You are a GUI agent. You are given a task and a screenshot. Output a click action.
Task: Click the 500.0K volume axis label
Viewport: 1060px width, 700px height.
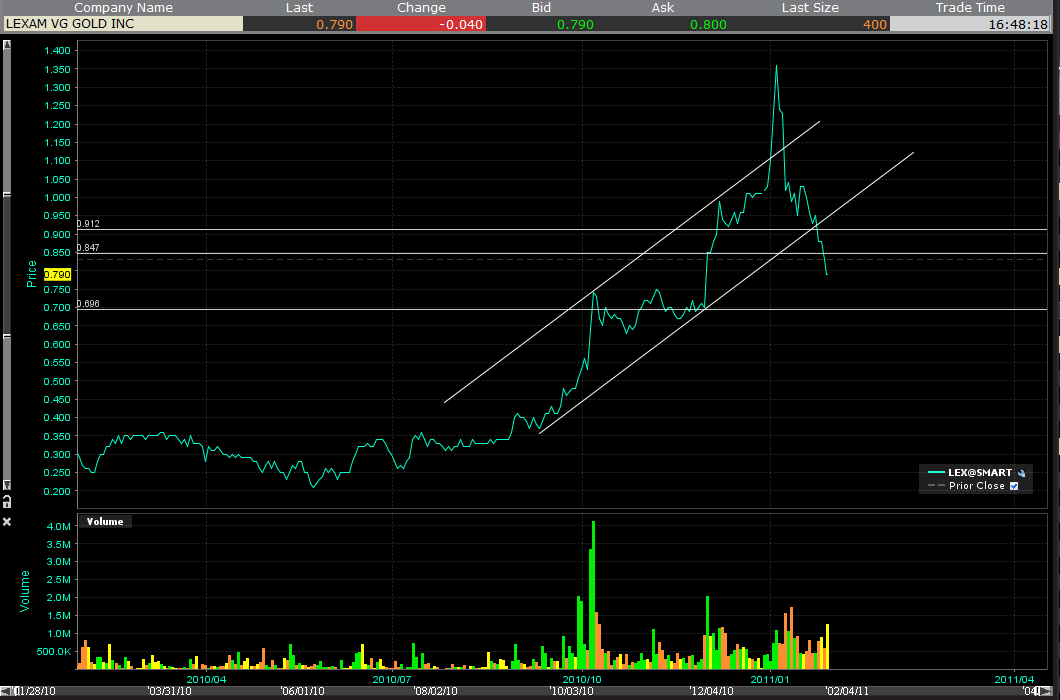(54, 651)
